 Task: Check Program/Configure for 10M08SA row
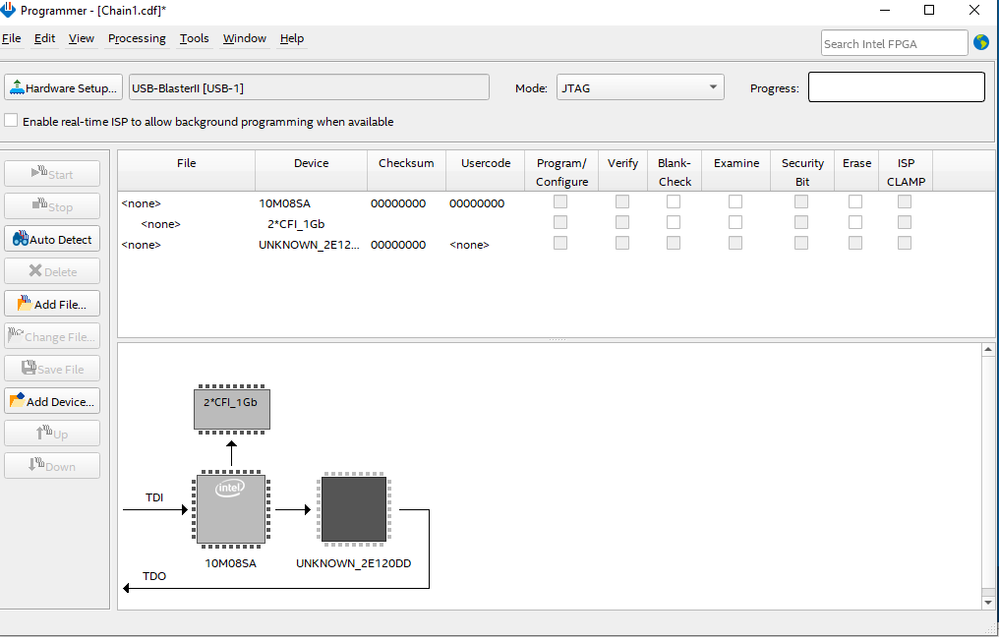pyautogui.click(x=560, y=202)
